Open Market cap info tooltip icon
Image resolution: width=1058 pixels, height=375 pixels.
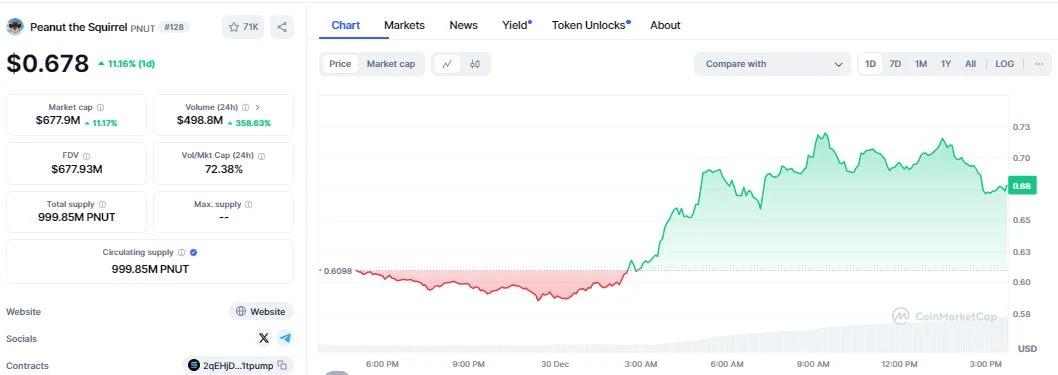click(101, 107)
